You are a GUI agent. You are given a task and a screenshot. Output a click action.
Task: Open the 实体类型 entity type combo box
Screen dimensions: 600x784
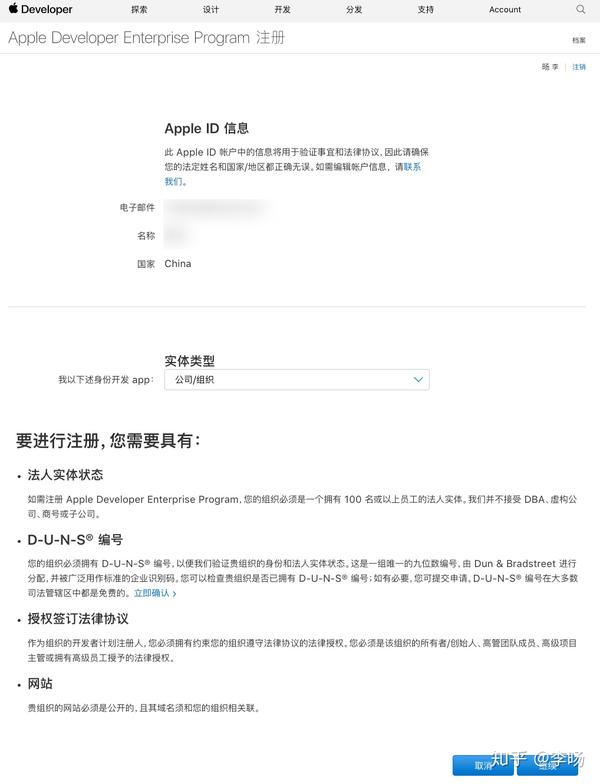point(296,380)
